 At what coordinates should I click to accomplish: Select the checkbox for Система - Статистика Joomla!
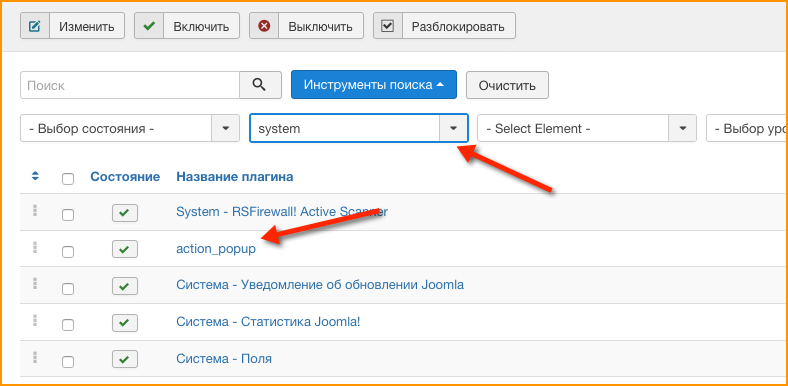(x=68, y=325)
